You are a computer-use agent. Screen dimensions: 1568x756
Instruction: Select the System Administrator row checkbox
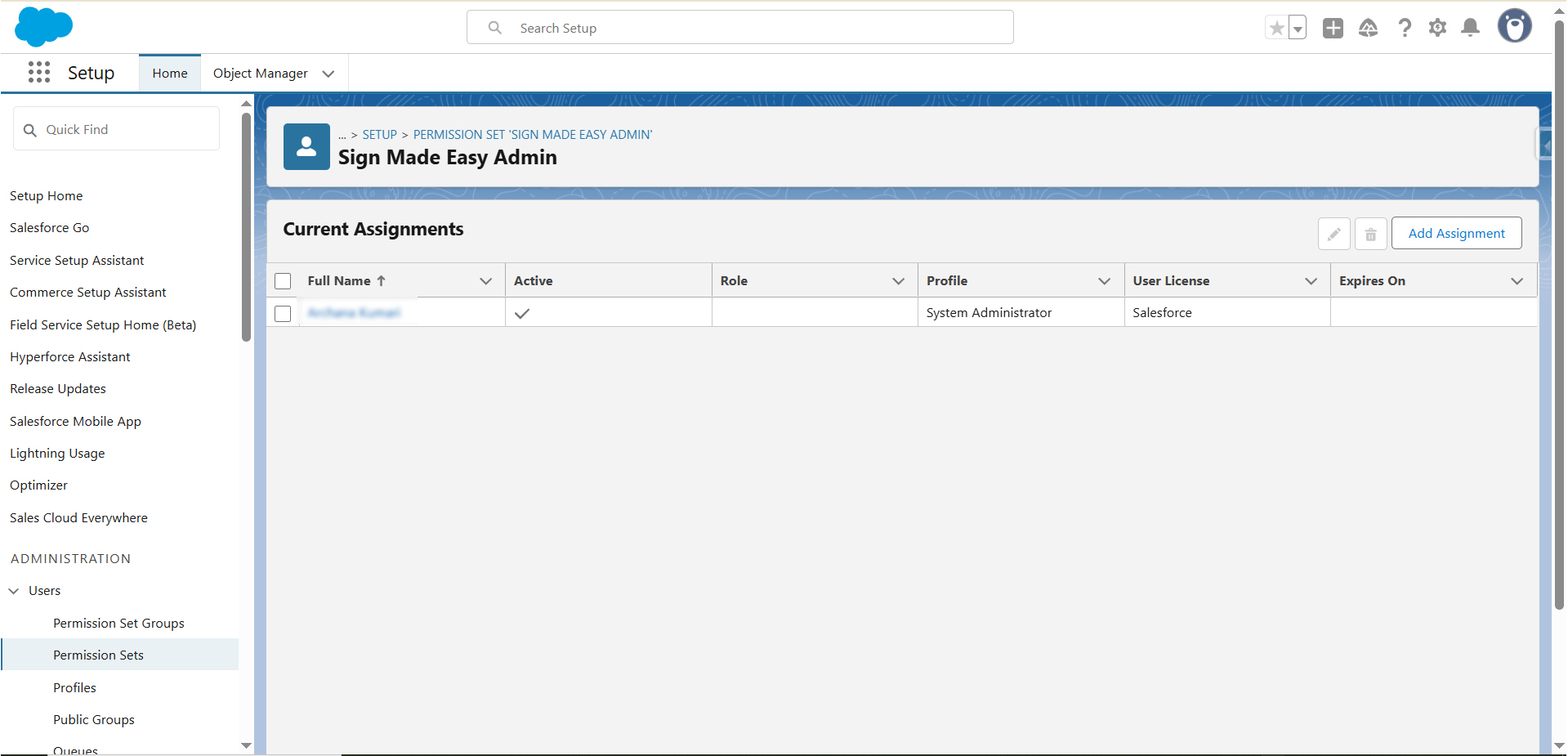tap(283, 313)
